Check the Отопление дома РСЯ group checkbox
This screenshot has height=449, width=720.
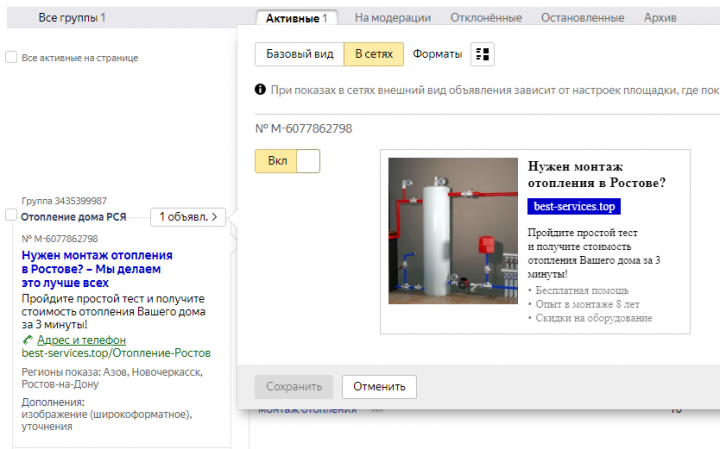point(11,214)
